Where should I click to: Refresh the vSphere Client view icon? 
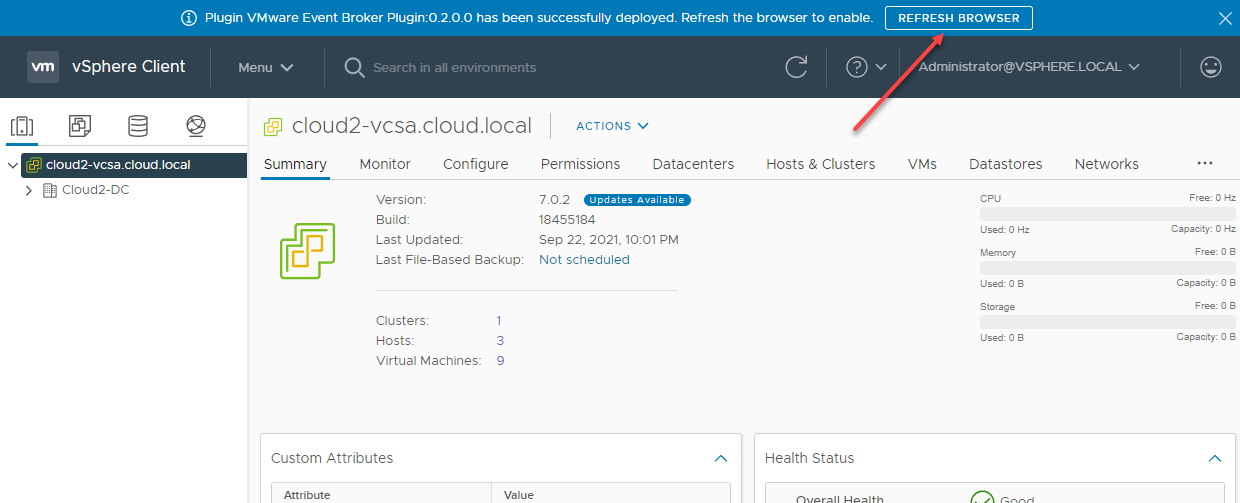coord(796,67)
